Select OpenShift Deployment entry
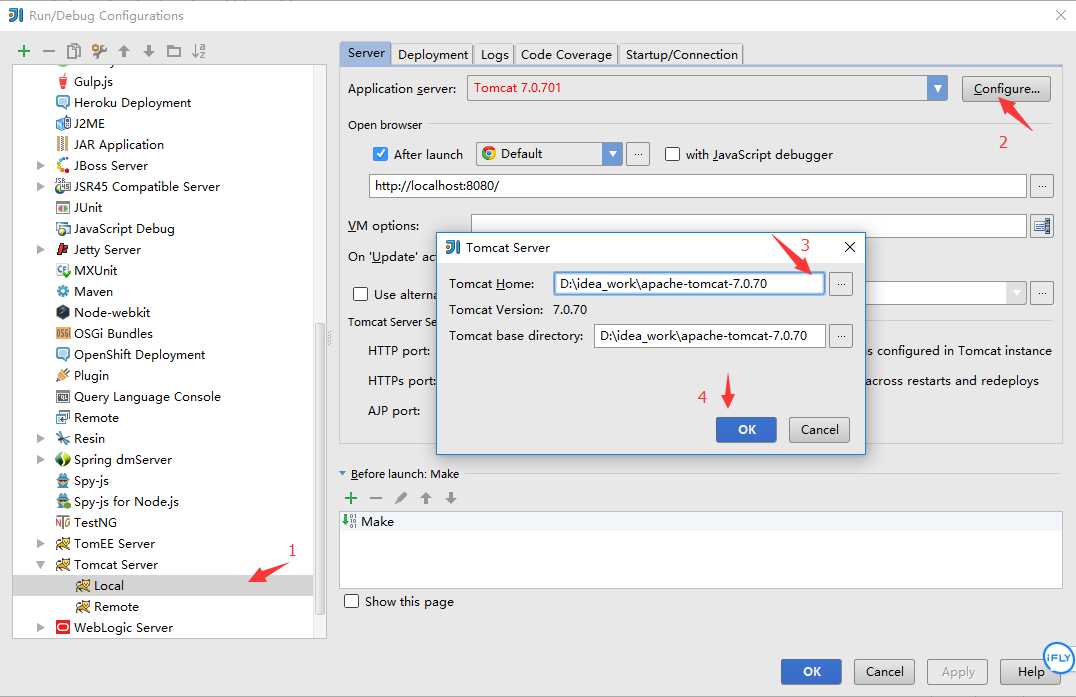 click(x=139, y=355)
